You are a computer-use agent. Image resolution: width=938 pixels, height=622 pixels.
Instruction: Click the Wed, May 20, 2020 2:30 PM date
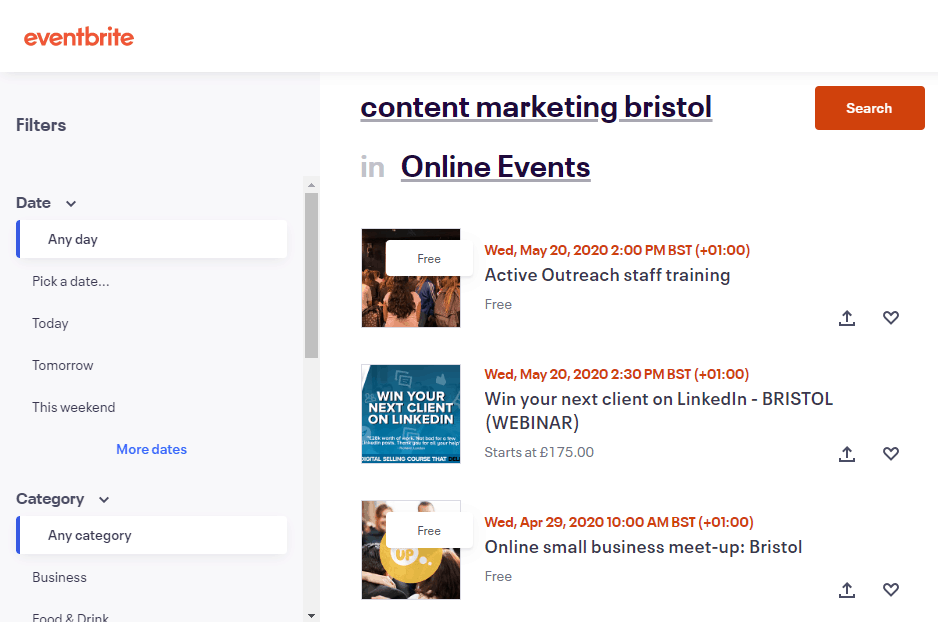click(x=616, y=374)
